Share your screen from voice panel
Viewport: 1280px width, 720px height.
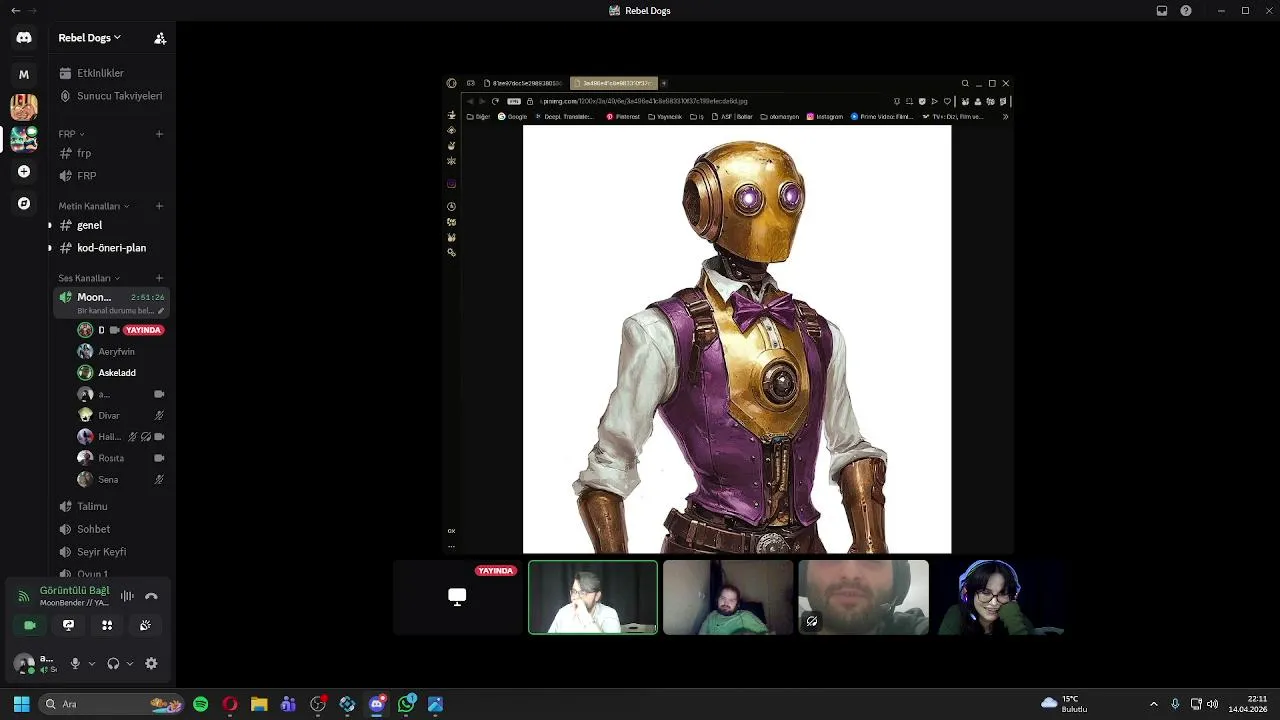point(68,625)
